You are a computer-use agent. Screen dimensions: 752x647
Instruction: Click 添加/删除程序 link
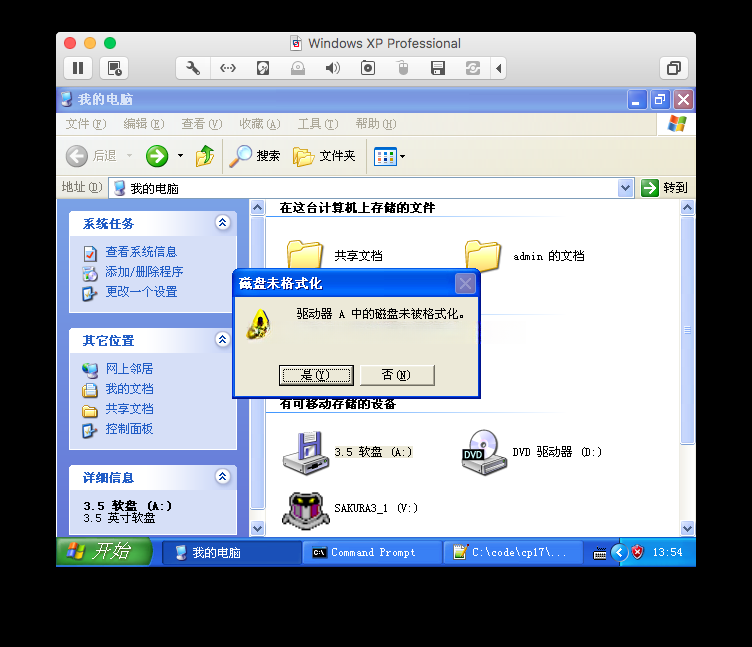click(144, 272)
